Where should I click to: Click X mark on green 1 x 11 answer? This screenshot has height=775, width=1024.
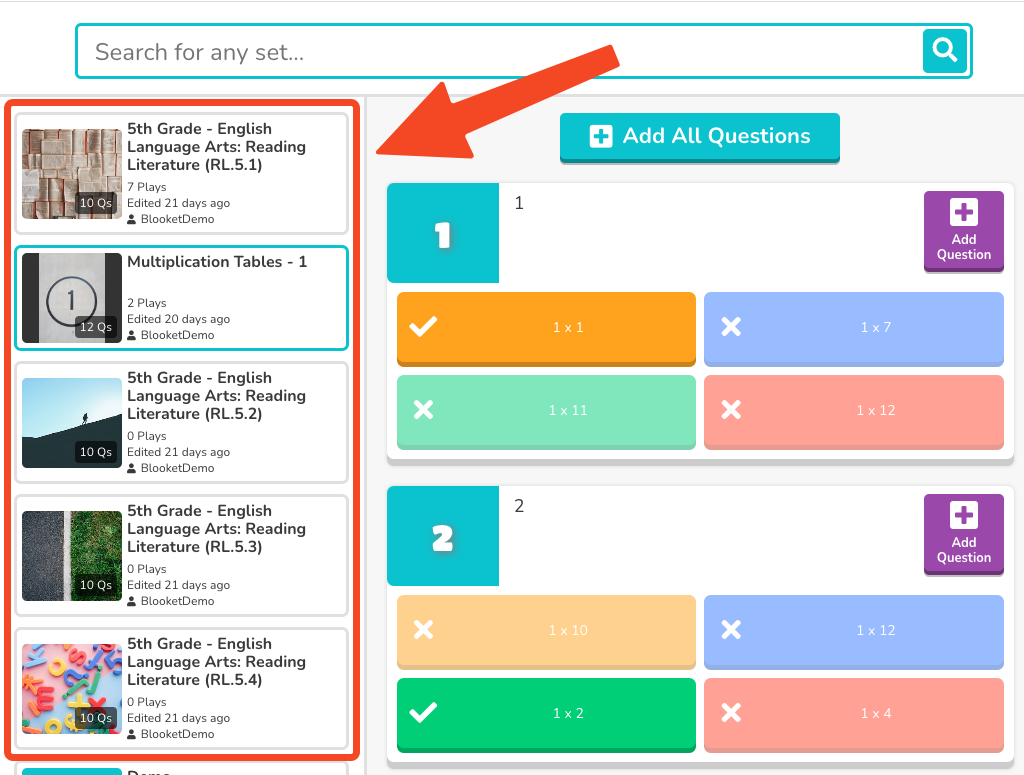pos(423,409)
